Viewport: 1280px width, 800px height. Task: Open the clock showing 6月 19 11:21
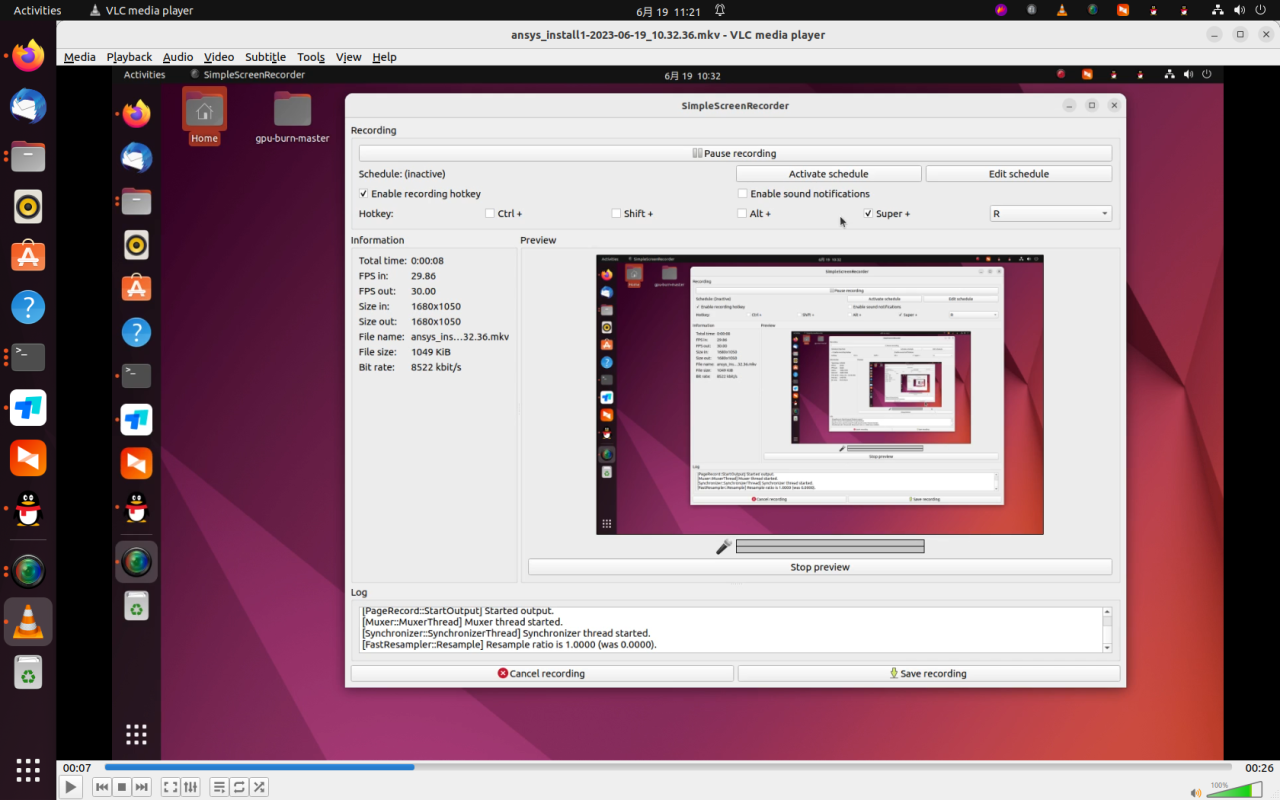[667, 10]
